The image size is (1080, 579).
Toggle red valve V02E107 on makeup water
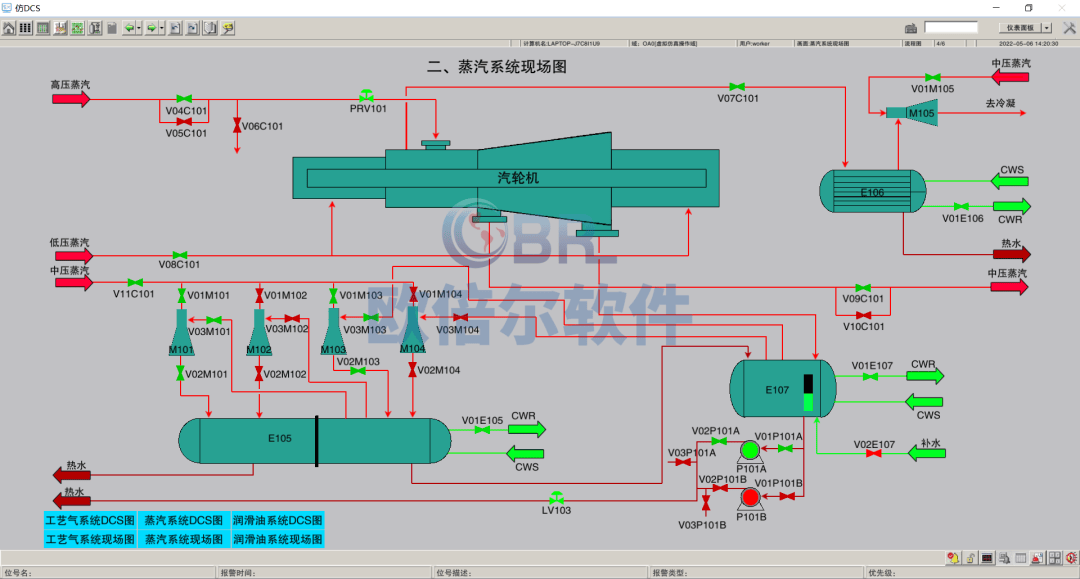873,453
